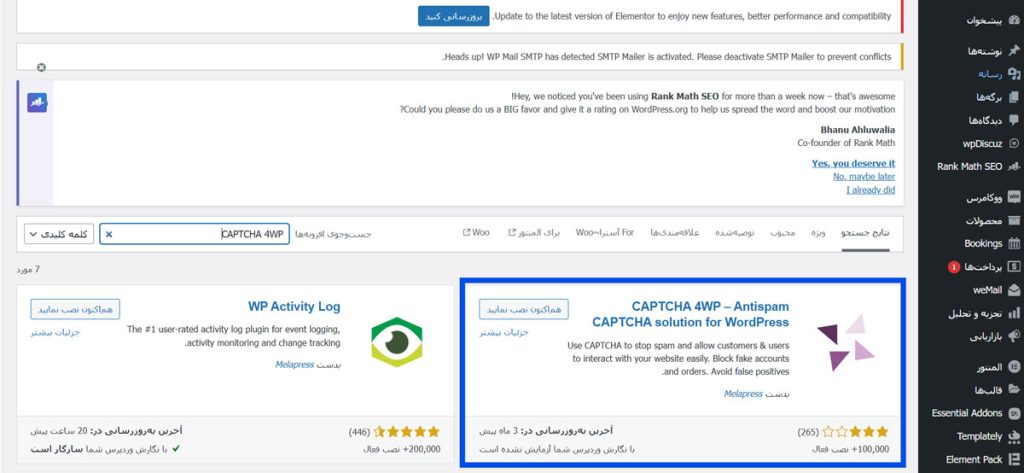Click the برگه‌ها pages icon in sidebar
Image resolution: width=1024 pixels, height=473 pixels.
click(x=1014, y=97)
